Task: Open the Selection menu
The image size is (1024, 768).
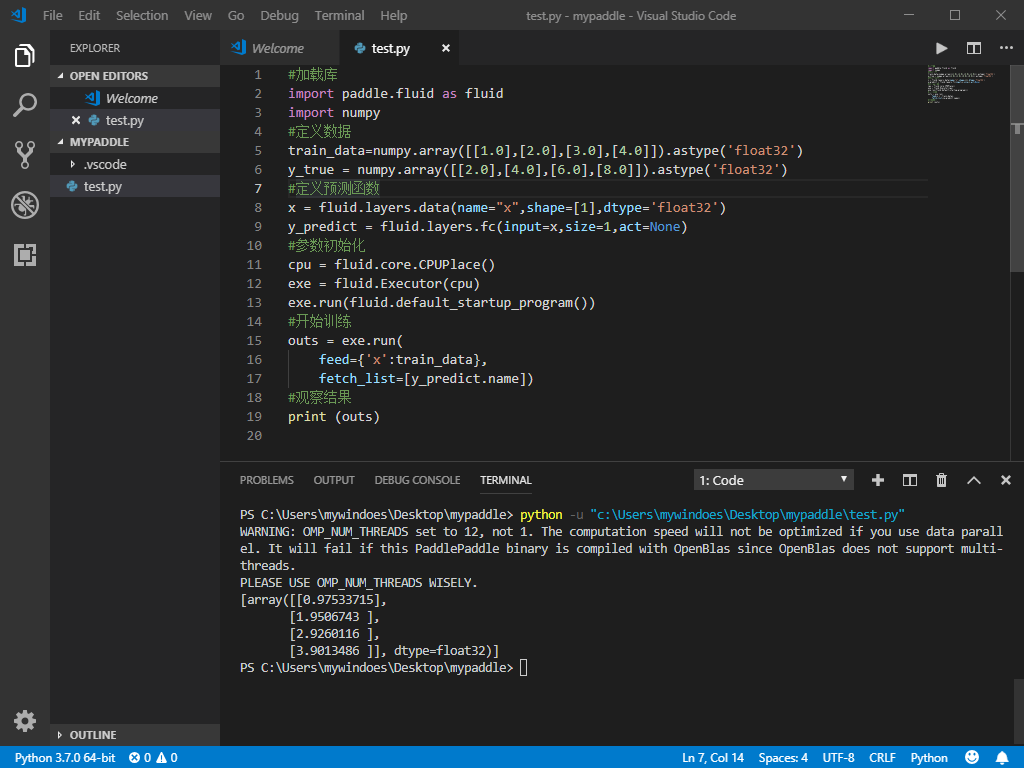Action: click(x=142, y=16)
